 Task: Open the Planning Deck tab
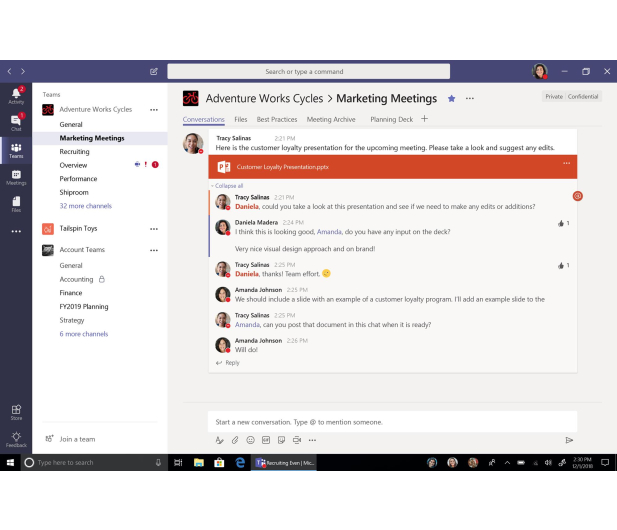pos(392,119)
